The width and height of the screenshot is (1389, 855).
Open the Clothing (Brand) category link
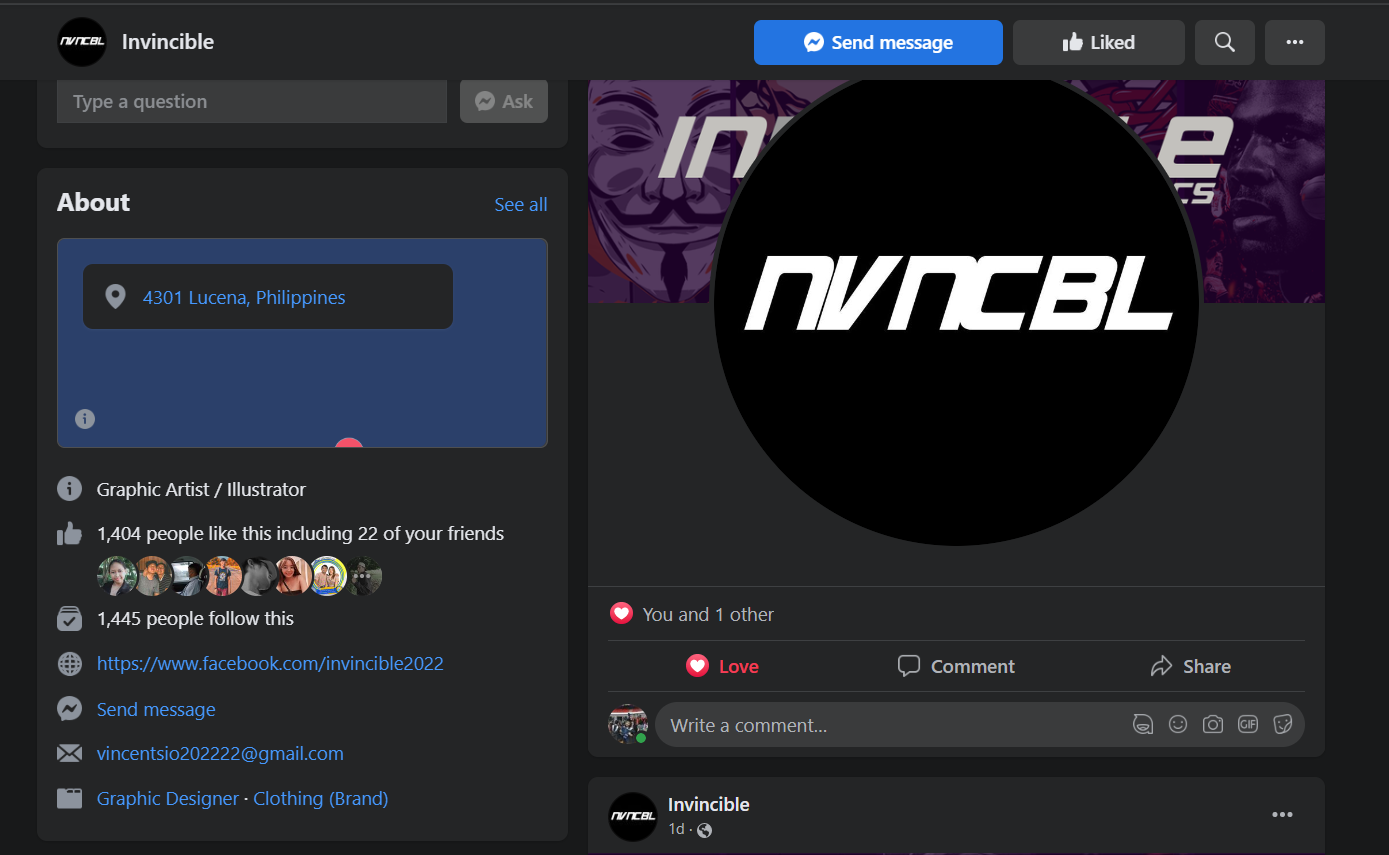click(x=320, y=798)
